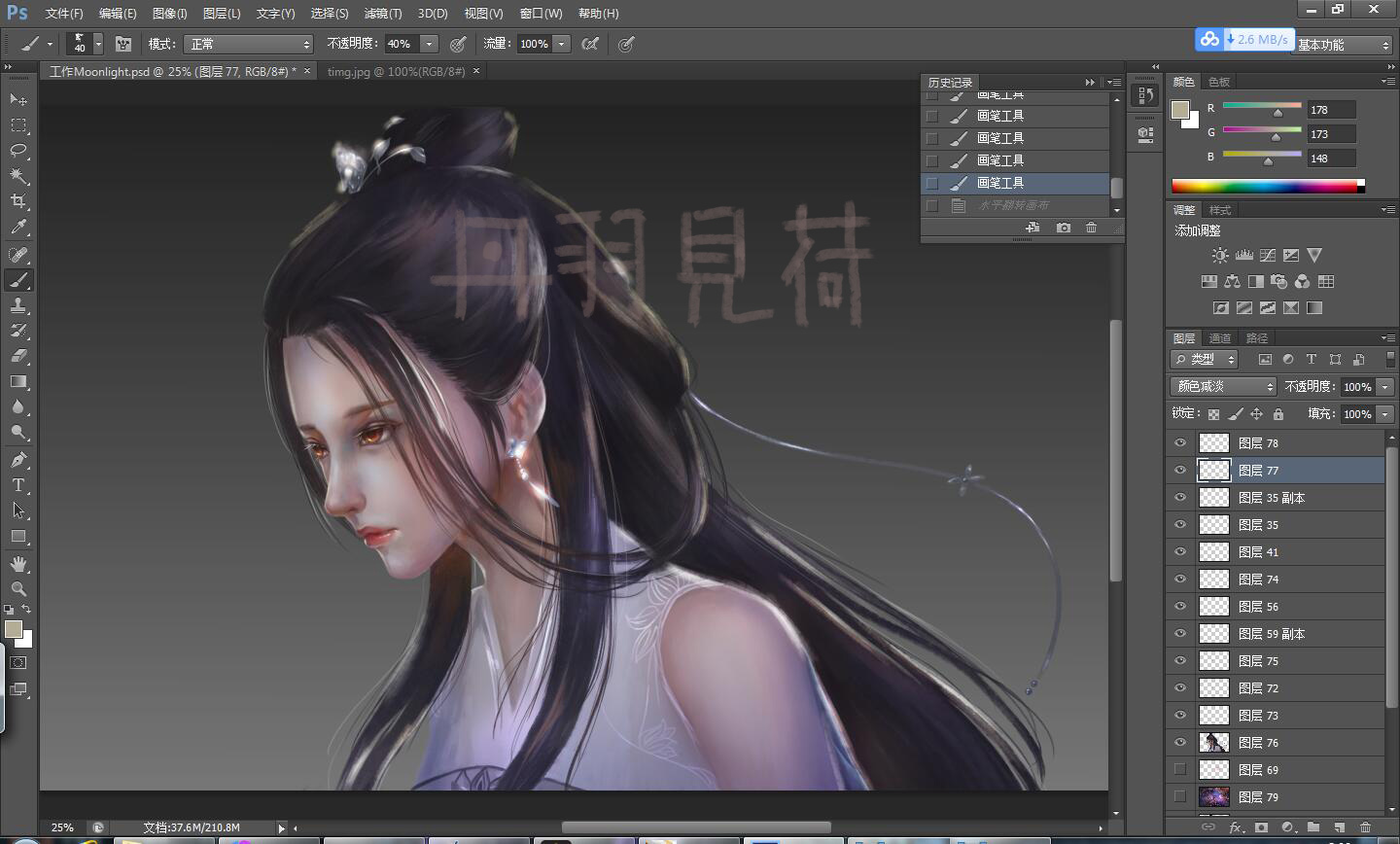
Task: Create new layer icon in Layers panel
Action: pos(1340,827)
